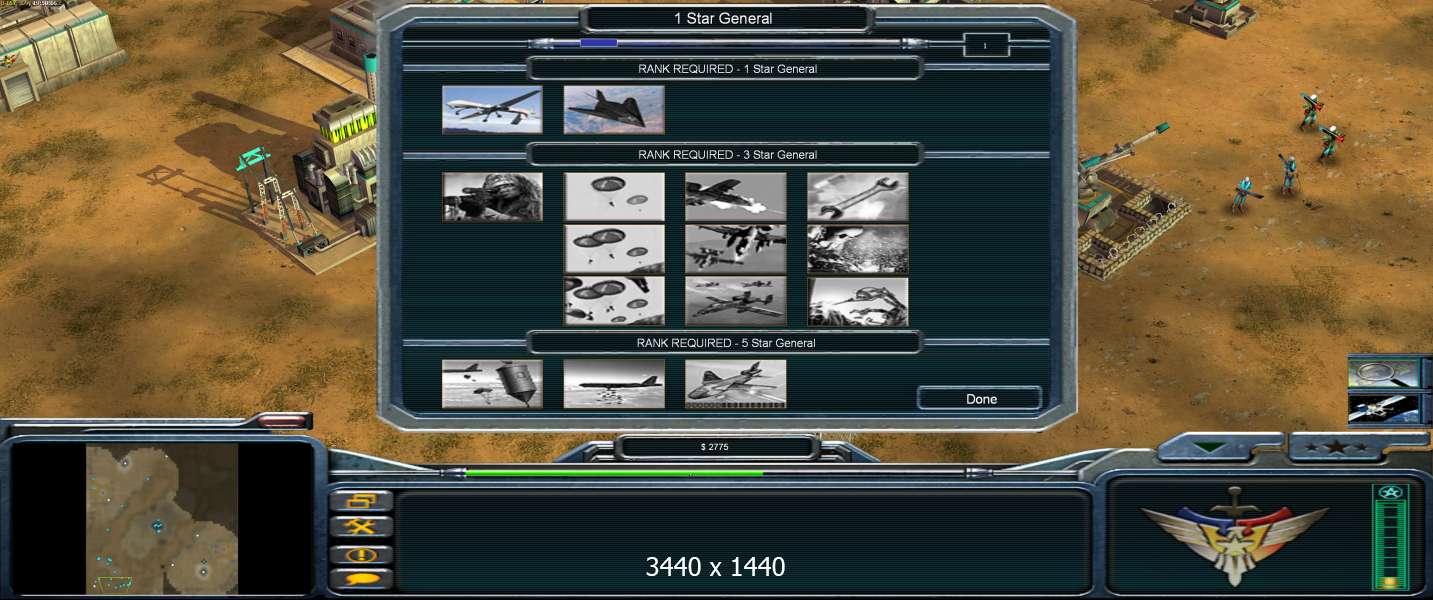Click the green power level meter
The image size is (1433, 600).
1390,537
